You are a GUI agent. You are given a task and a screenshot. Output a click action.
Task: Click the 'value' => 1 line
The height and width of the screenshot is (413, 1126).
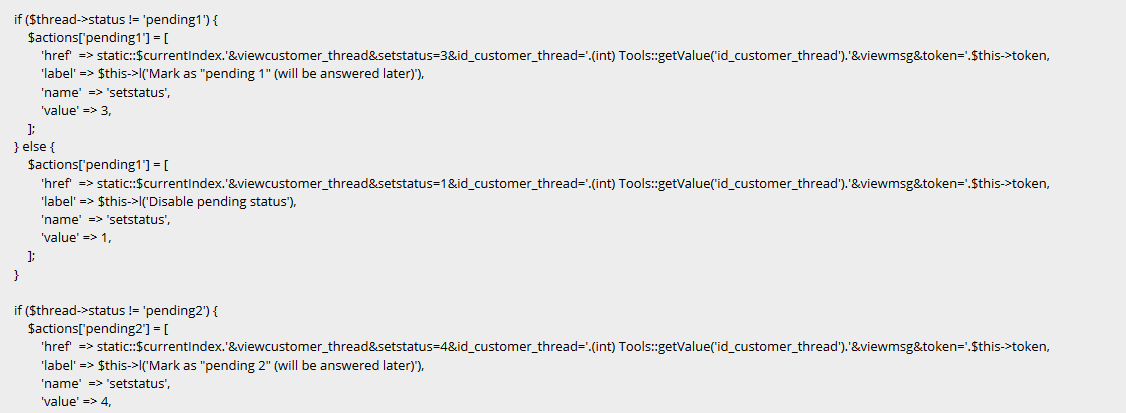(x=76, y=237)
